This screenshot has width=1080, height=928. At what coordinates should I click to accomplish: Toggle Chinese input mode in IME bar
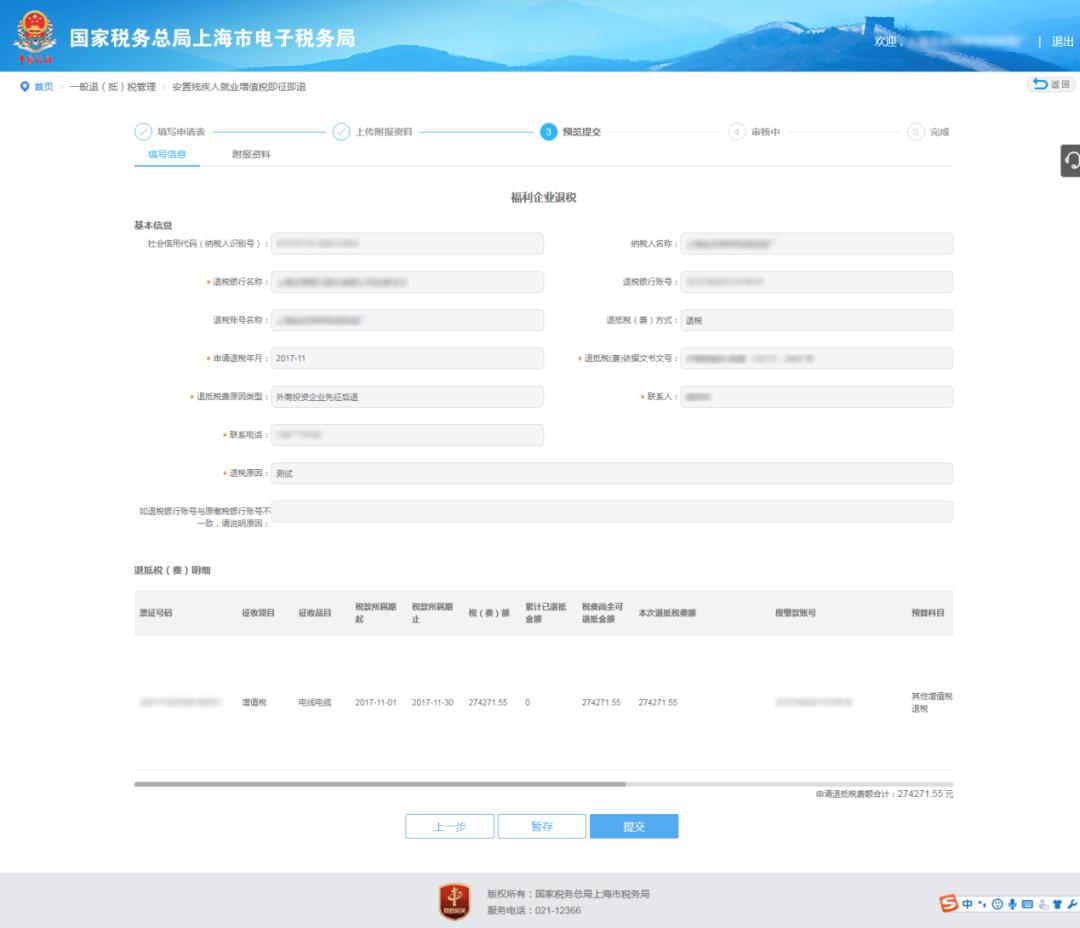[x=969, y=904]
